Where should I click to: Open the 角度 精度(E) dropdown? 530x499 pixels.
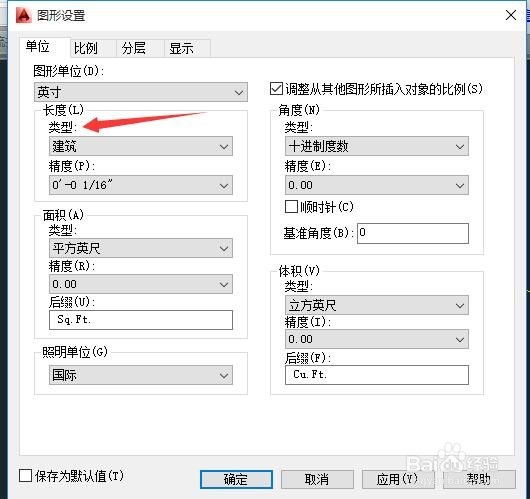377,185
